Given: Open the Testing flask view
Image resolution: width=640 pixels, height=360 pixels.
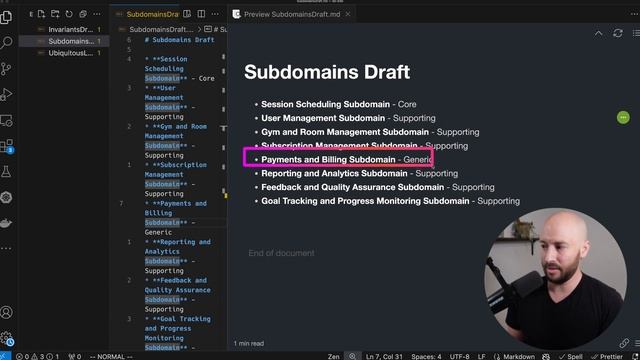Looking at the screenshot, I should tap(6, 171).
